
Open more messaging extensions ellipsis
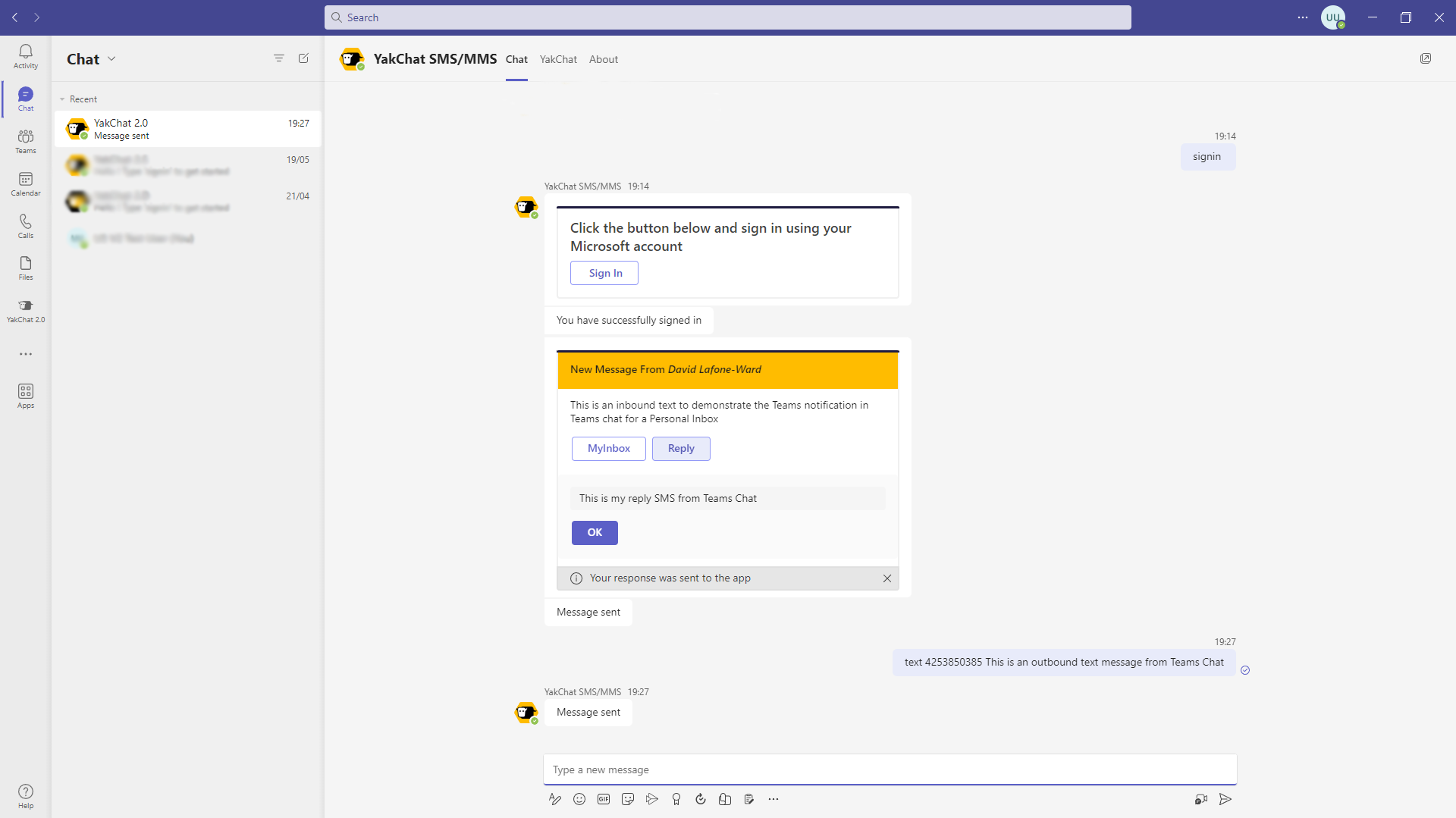[x=773, y=799]
